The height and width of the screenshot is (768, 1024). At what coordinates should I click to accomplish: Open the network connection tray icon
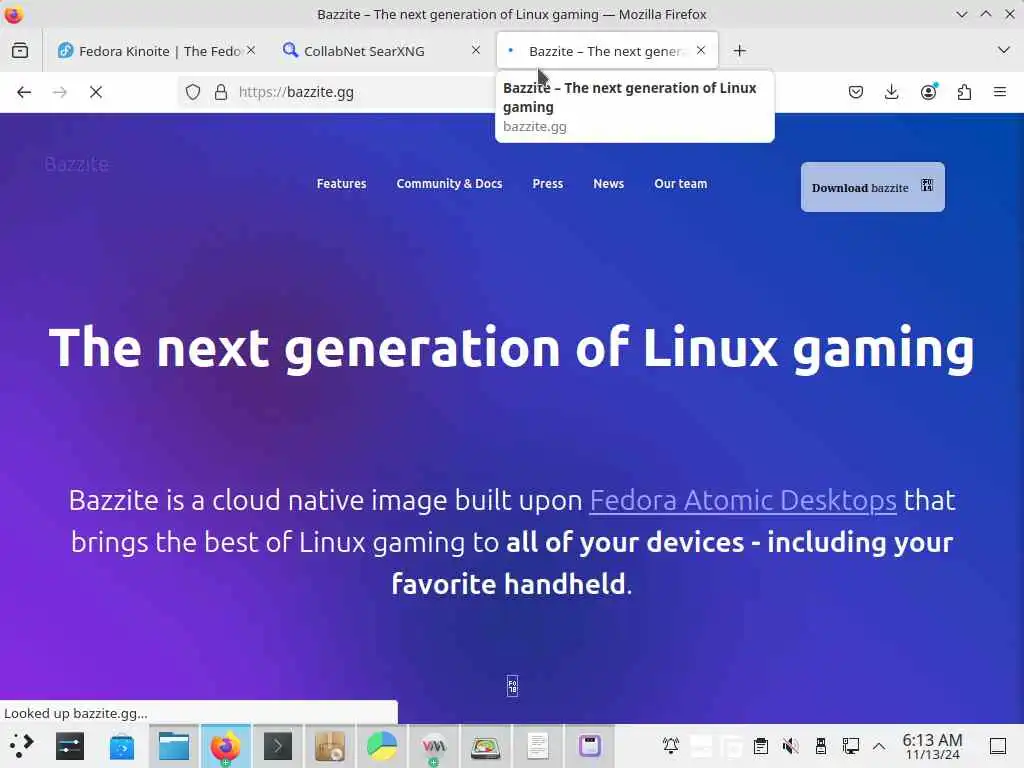coord(850,745)
